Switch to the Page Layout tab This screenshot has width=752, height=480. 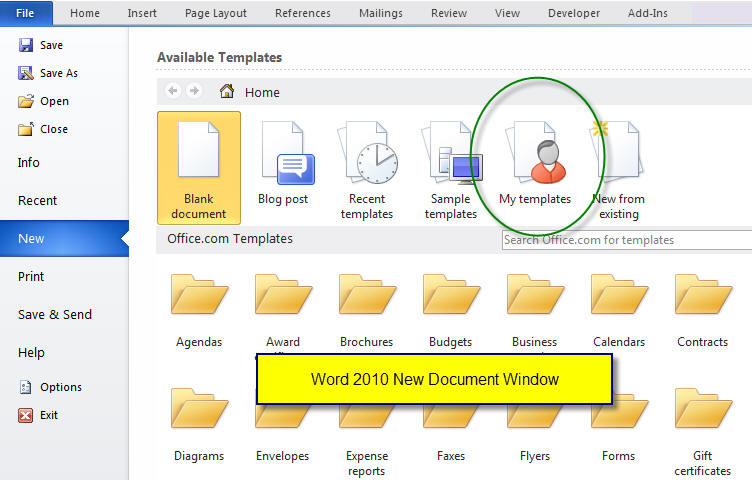216,13
